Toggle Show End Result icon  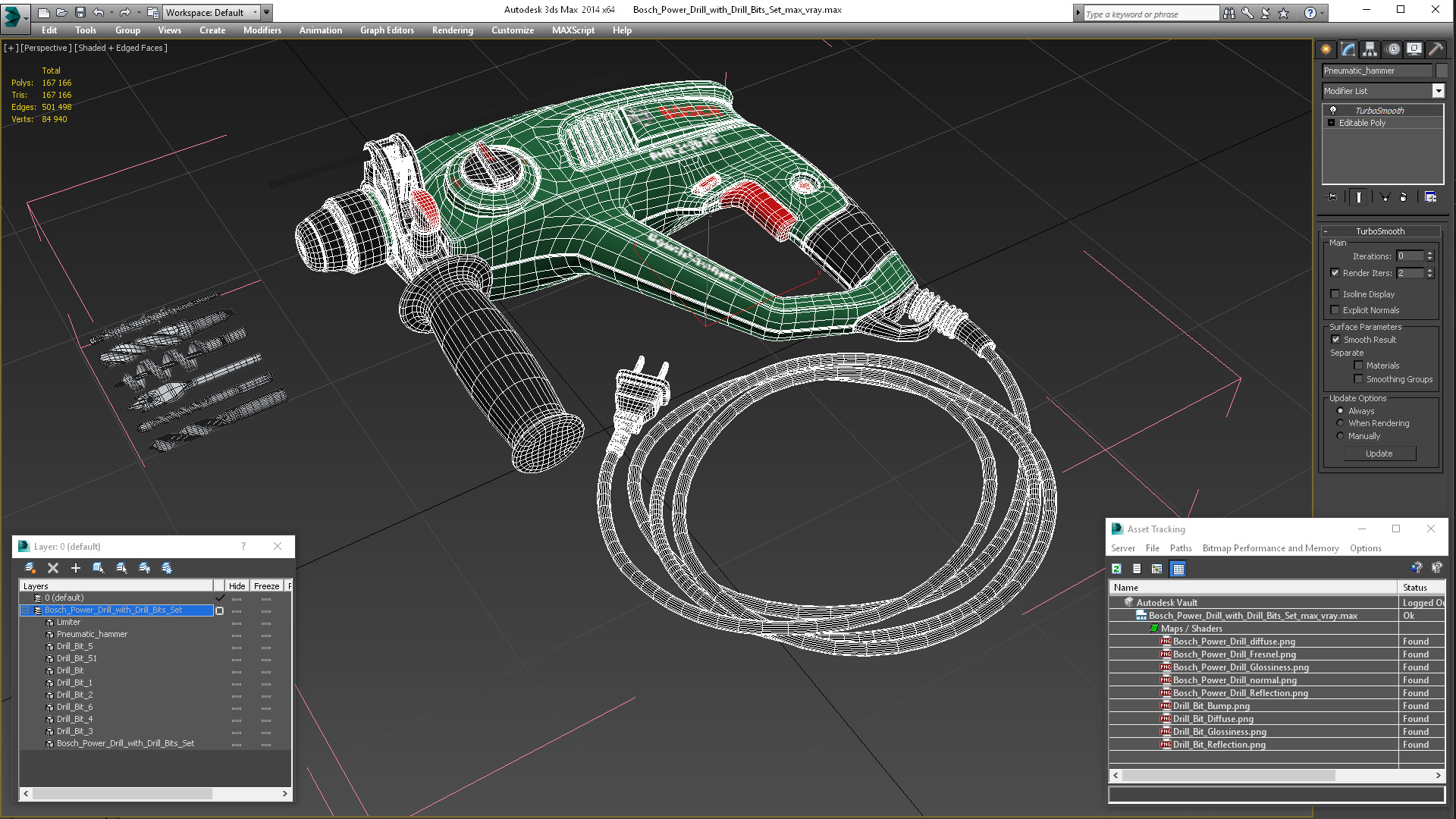[x=1359, y=197]
